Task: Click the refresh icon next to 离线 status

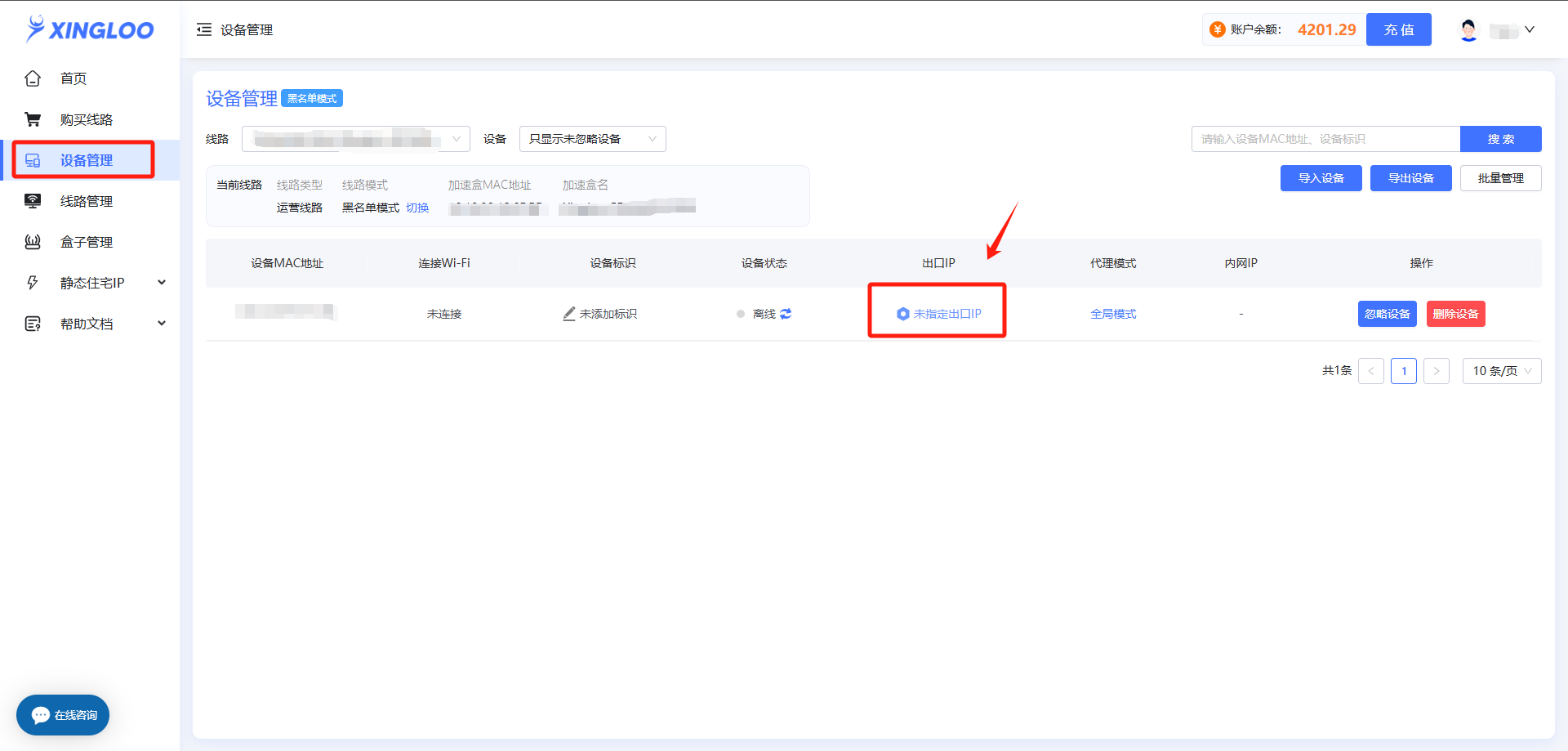Action: coord(786,314)
